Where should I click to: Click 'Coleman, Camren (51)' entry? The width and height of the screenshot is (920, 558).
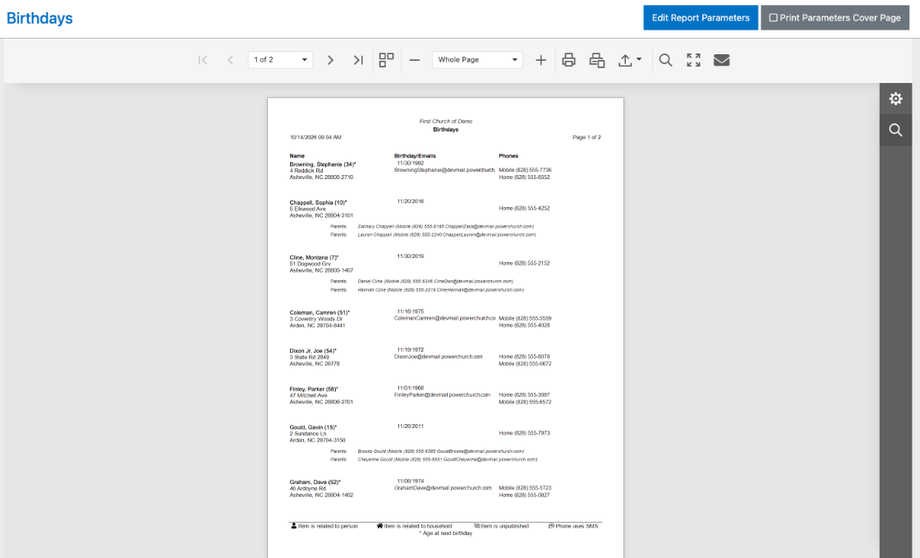tap(320, 313)
